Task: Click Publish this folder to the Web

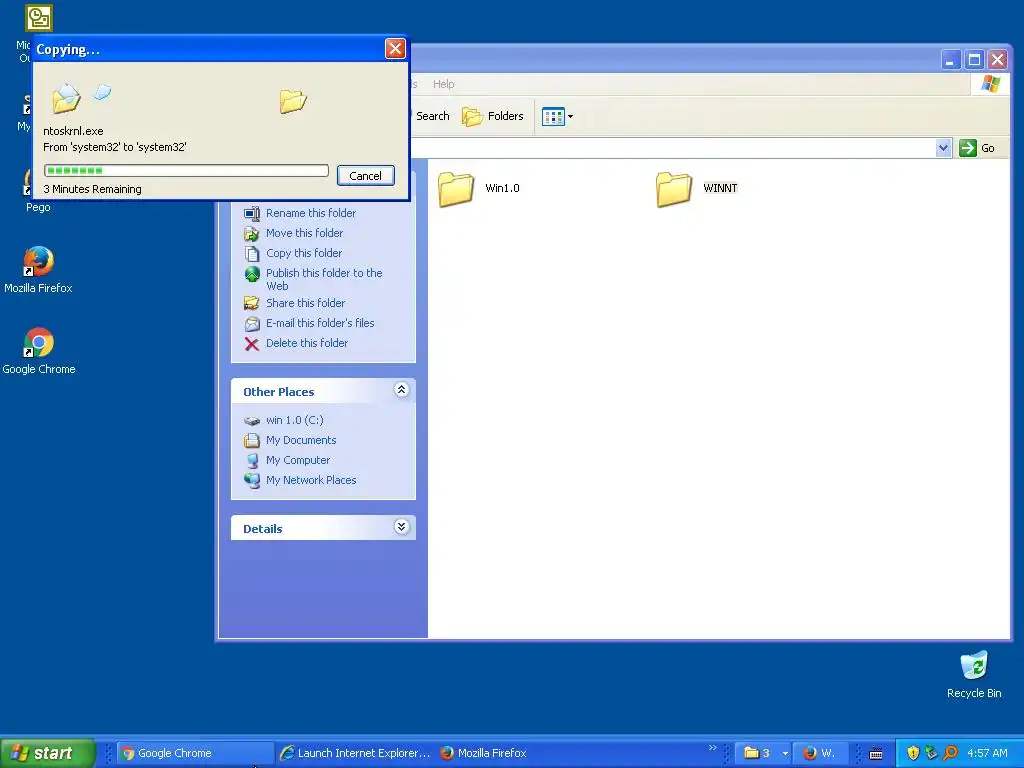Action: pyautogui.click(x=324, y=280)
